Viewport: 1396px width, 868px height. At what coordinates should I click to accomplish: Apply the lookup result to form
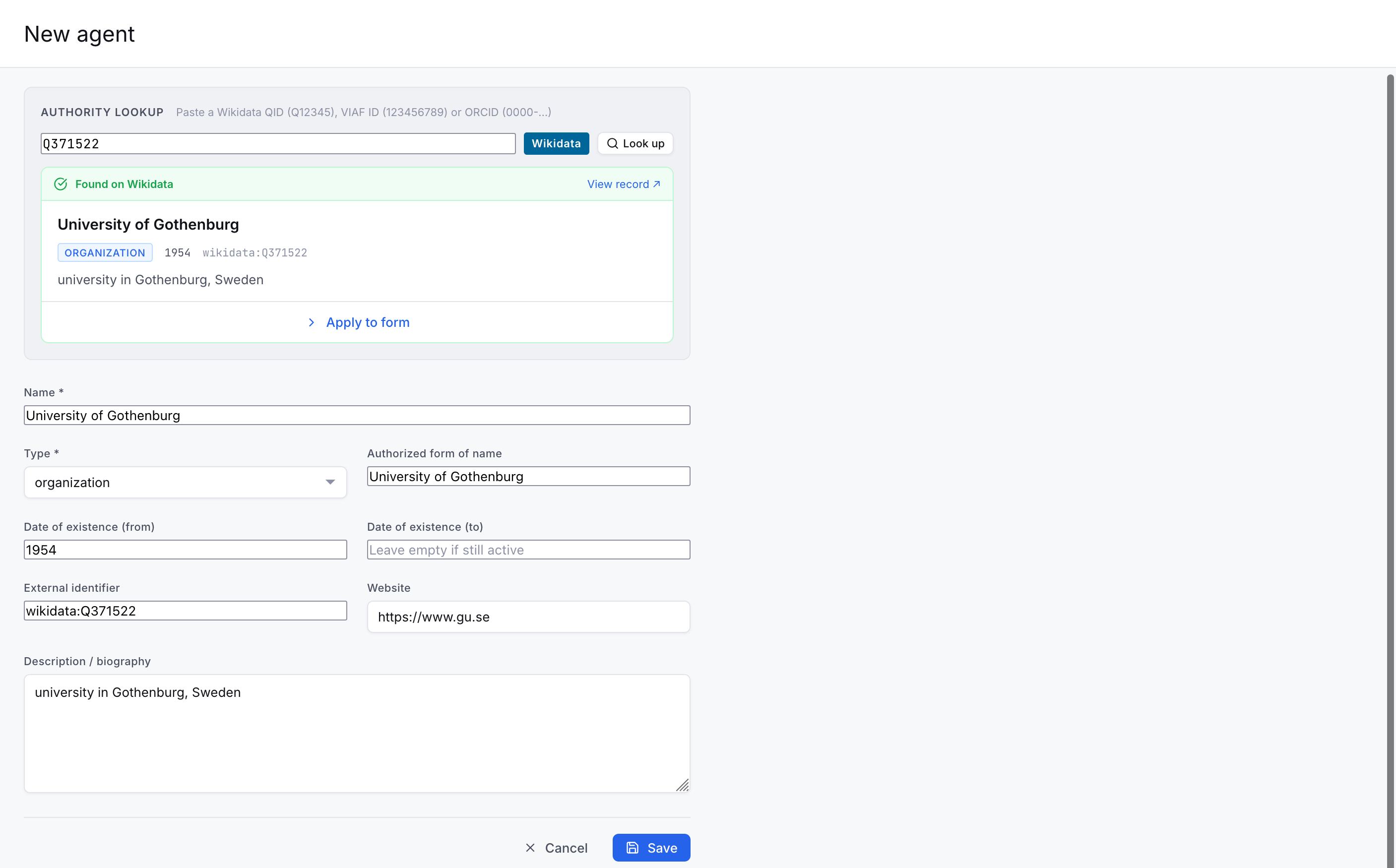(x=357, y=322)
